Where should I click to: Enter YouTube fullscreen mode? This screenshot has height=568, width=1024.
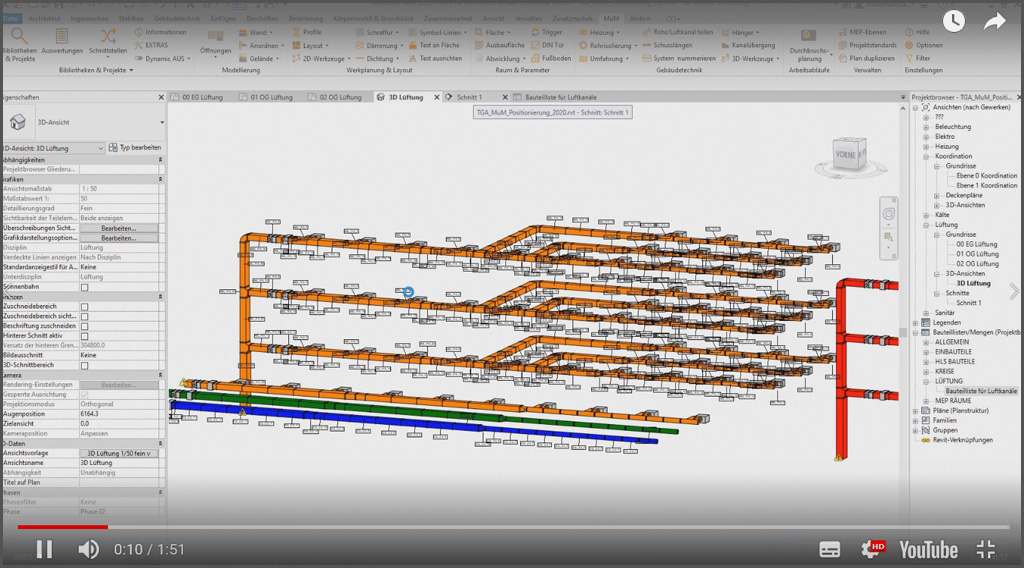(x=986, y=549)
